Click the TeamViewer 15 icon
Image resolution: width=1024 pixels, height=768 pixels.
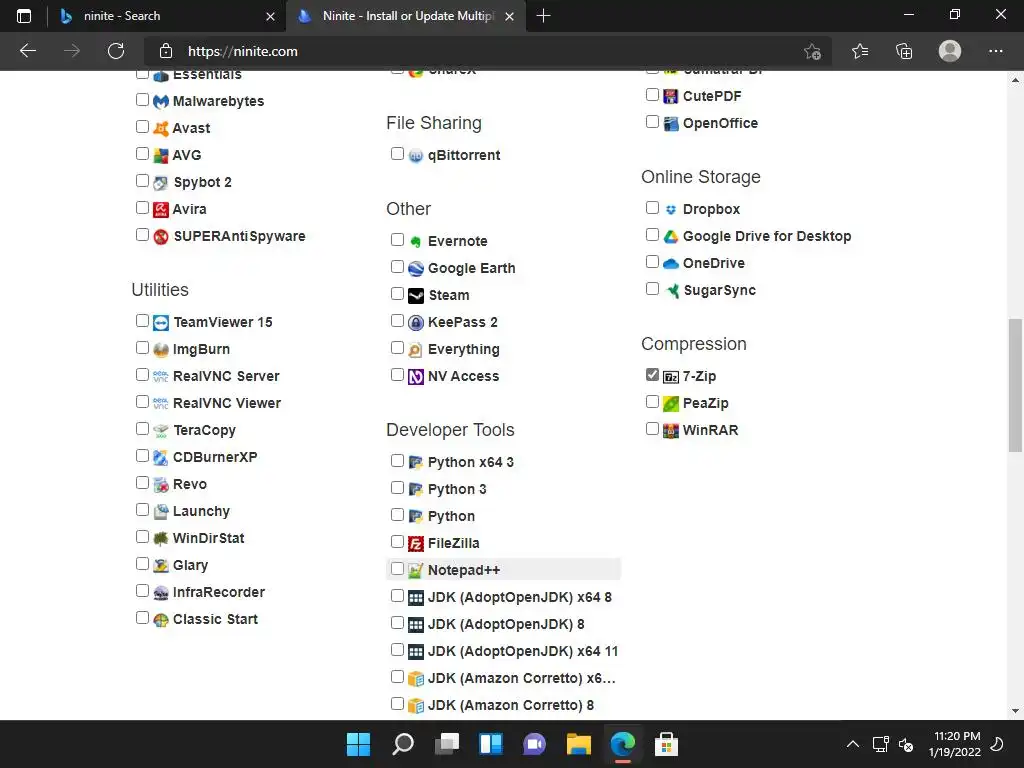pyautogui.click(x=161, y=323)
